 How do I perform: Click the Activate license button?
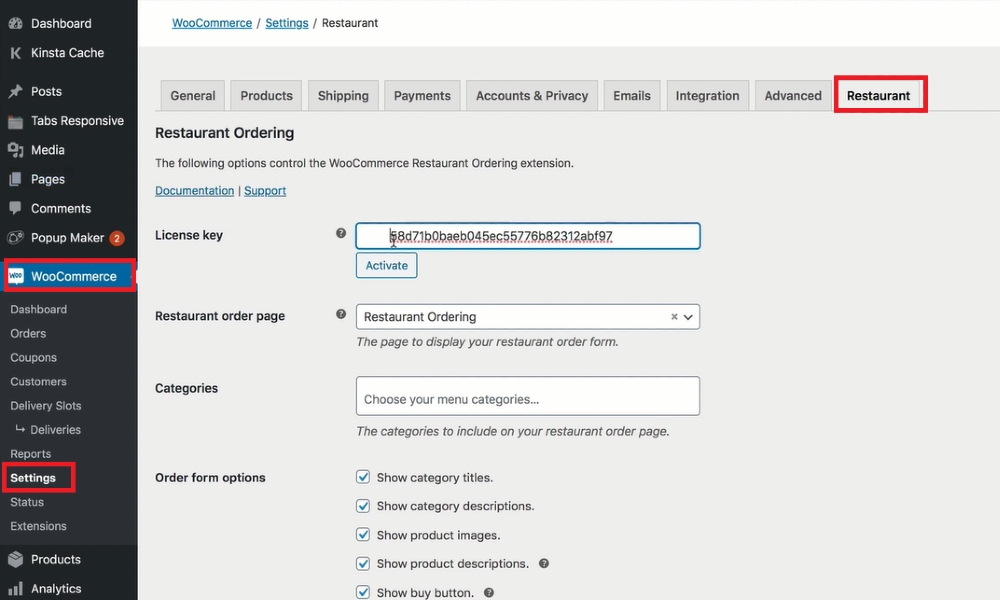[x=386, y=265]
